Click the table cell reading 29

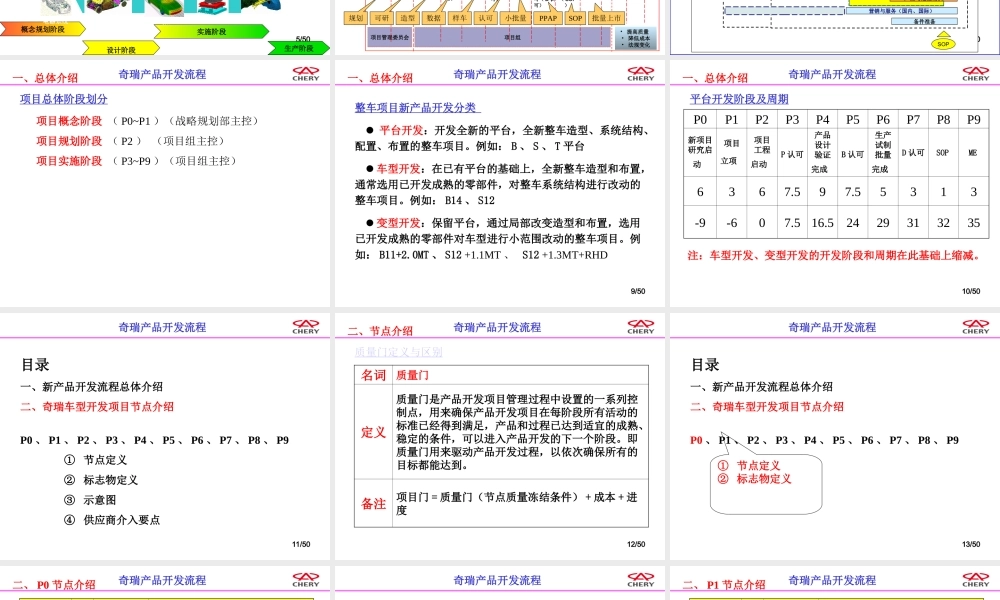(x=883, y=223)
